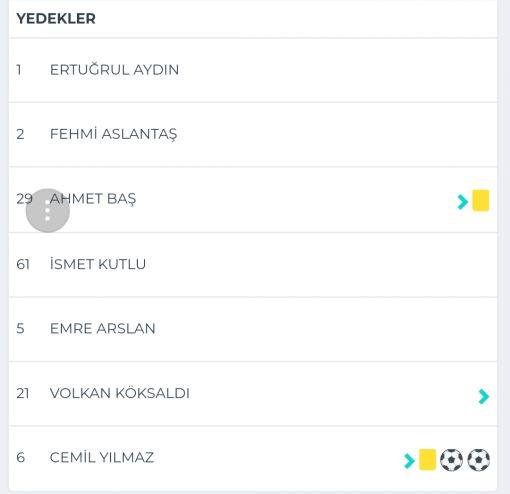This screenshot has width=510, height=494.
Task: Click jersey number 5 beside Emre Arslan
Action: (20, 329)
